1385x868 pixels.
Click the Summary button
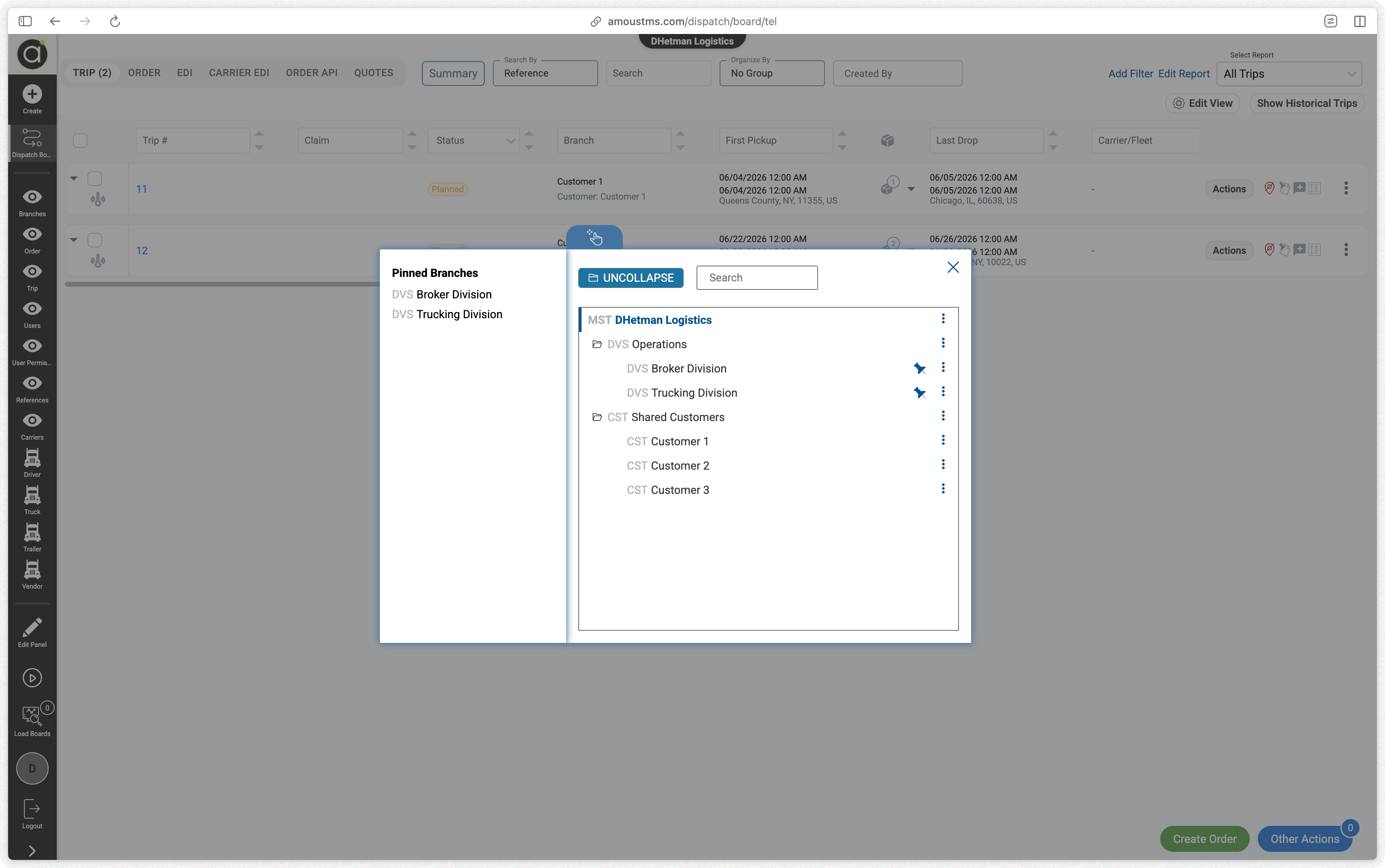pyautogui.click(x=453, y=74)
